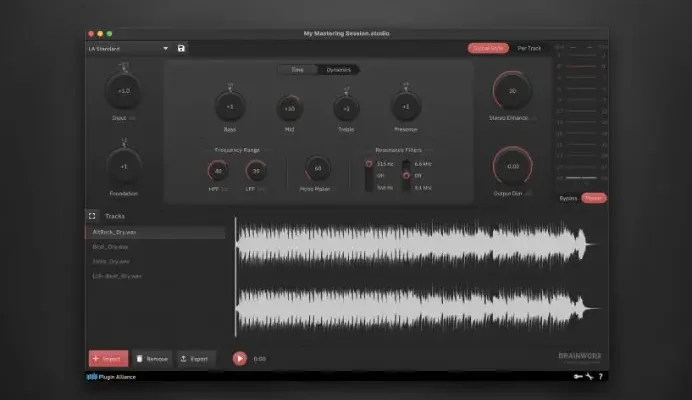
Task: Select the AltRock_Dry.wav track
Action: (x=155, y=232)
